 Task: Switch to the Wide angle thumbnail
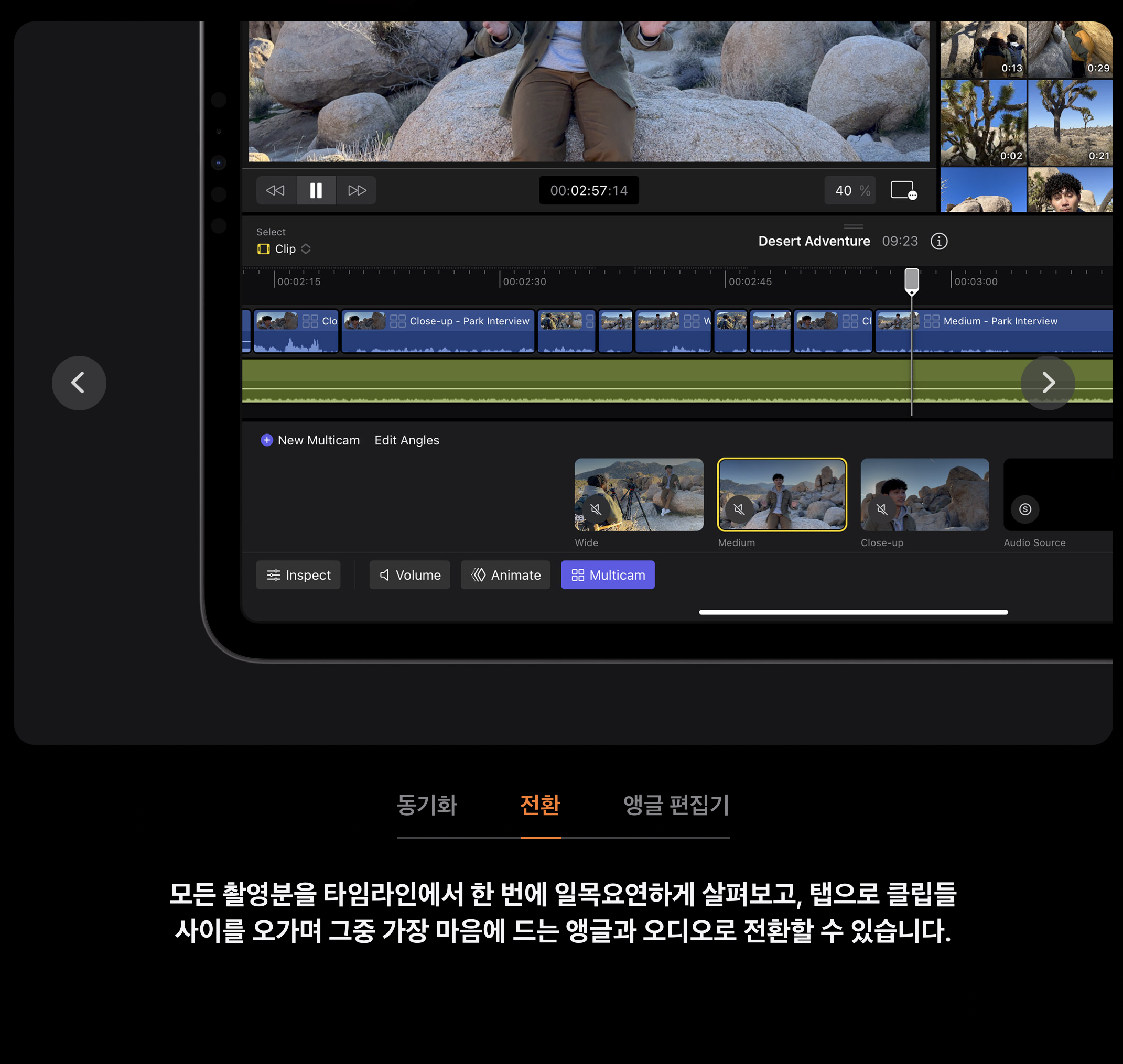[639, 495]
